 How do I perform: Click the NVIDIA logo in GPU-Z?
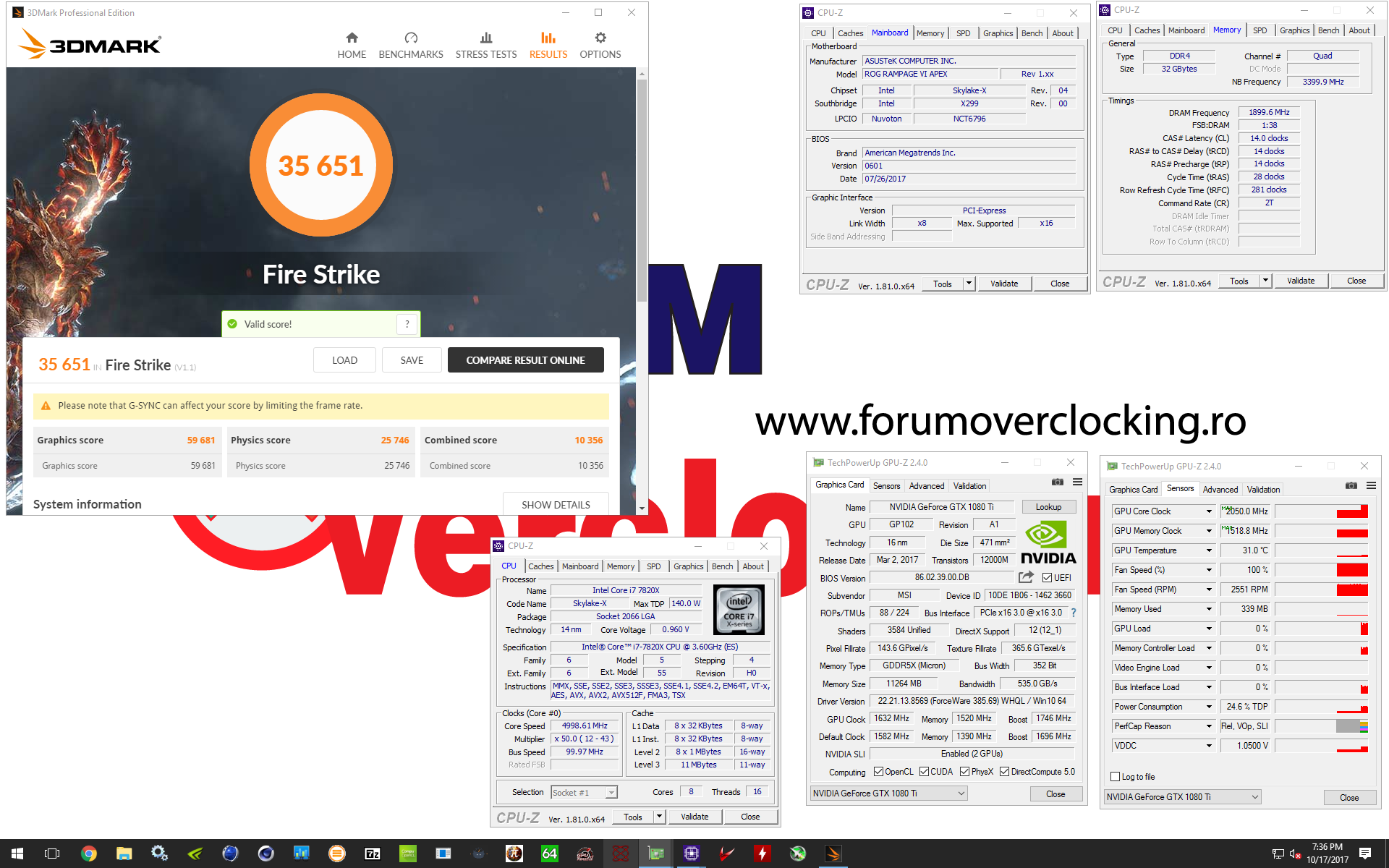pos(1048,542)
